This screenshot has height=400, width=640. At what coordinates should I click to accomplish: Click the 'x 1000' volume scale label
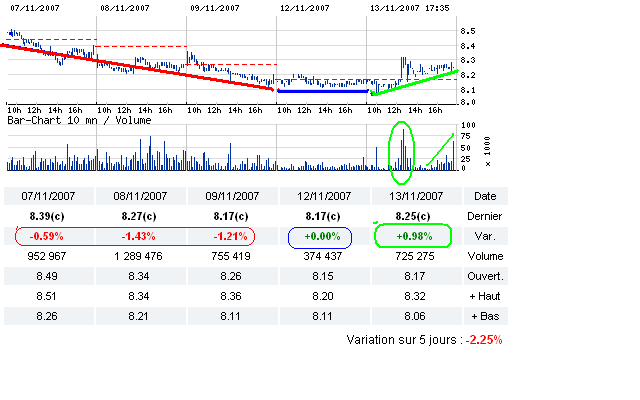(x=487, y=151)
